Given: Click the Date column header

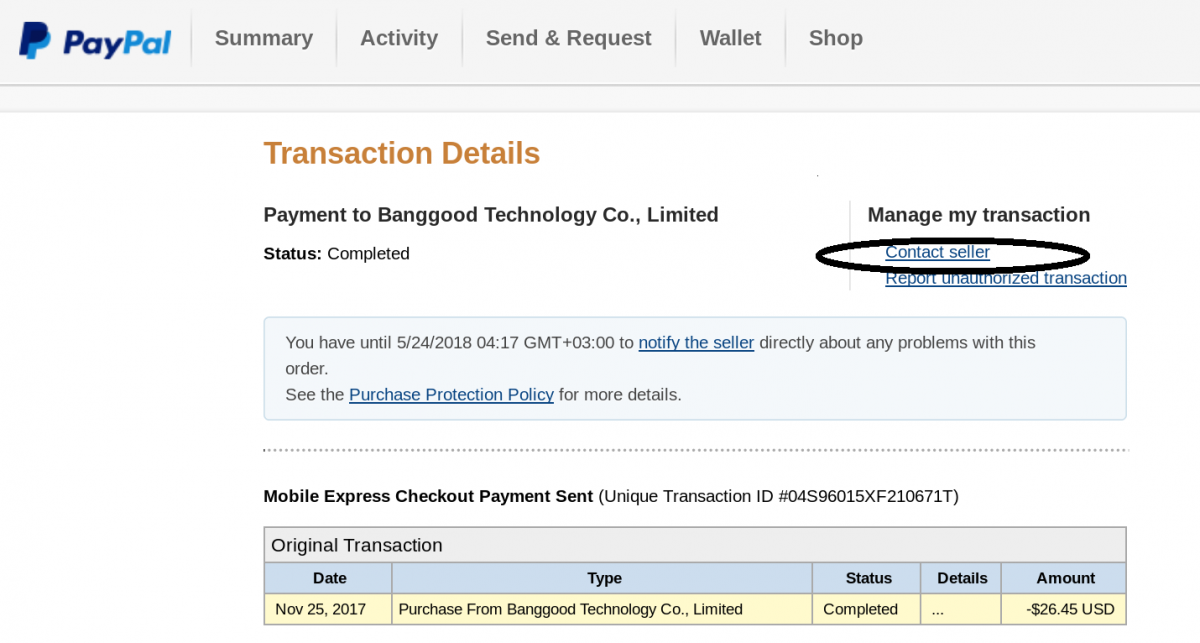Looking at the screenshot, I should (x=329, y=578).
